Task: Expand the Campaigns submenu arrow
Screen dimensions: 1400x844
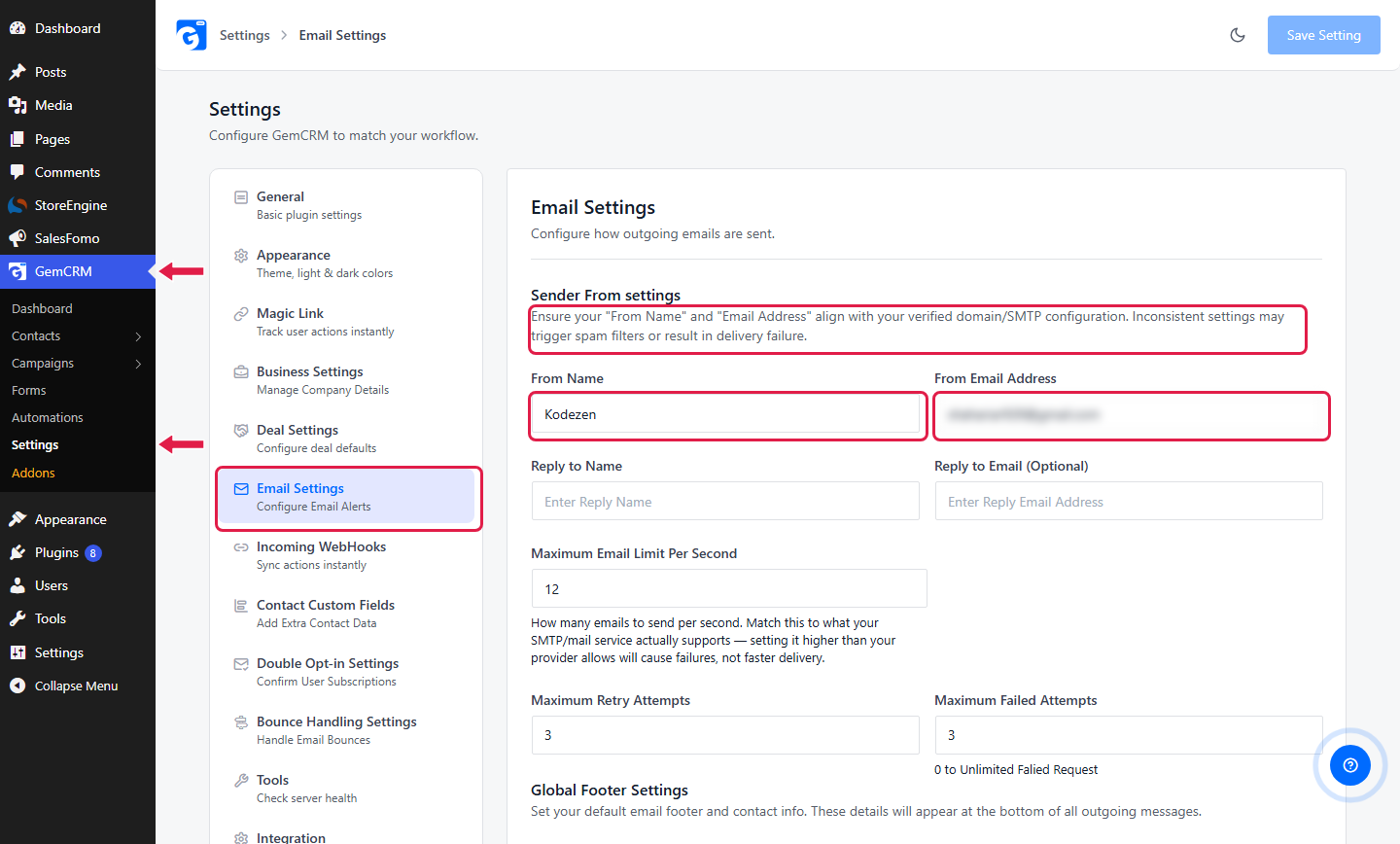Action: 138,364
